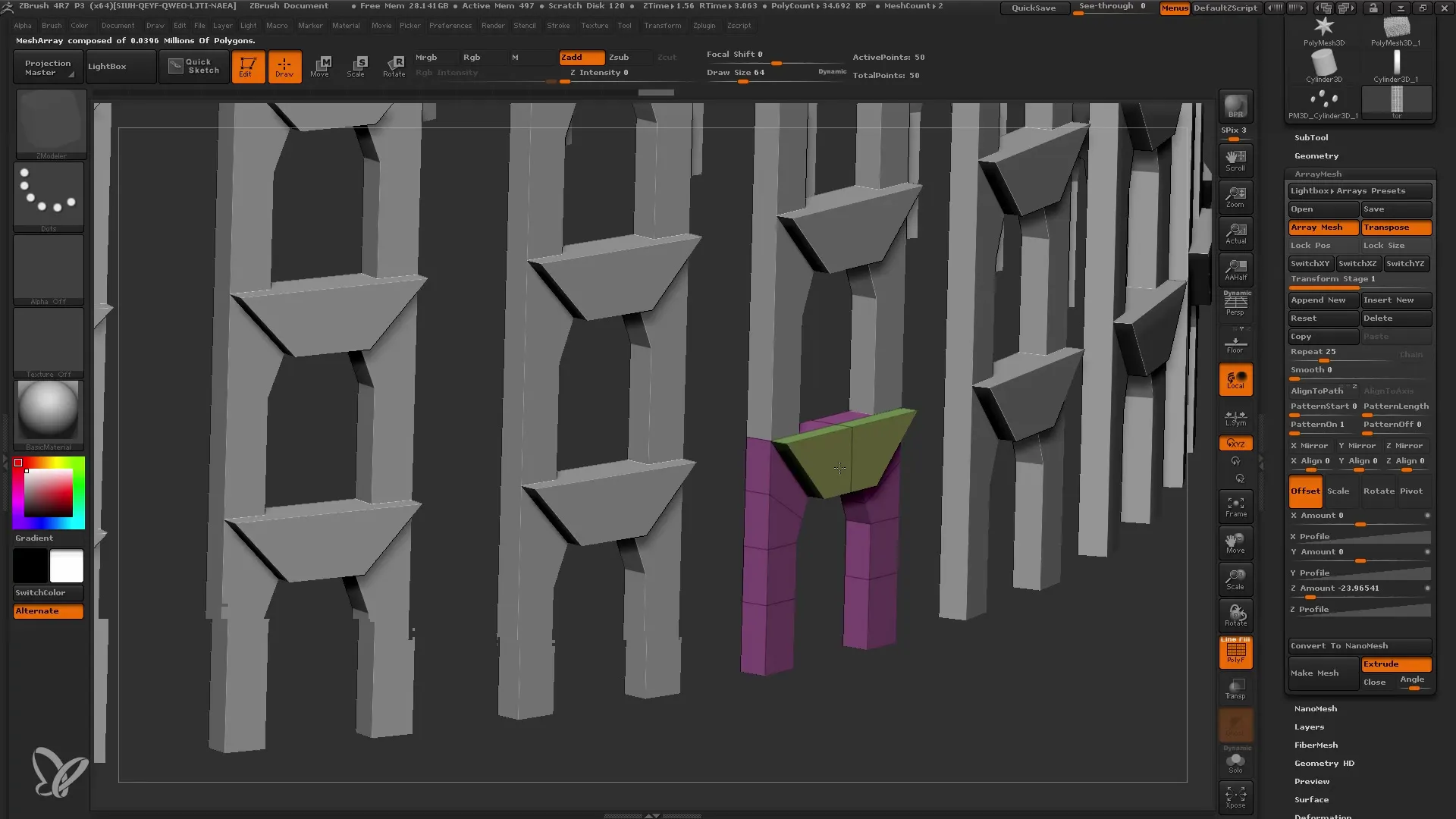Viewport: 1456px width, 819px height.
Task: Toggle the XYZ rotation mode
Action: point(1235,444)
